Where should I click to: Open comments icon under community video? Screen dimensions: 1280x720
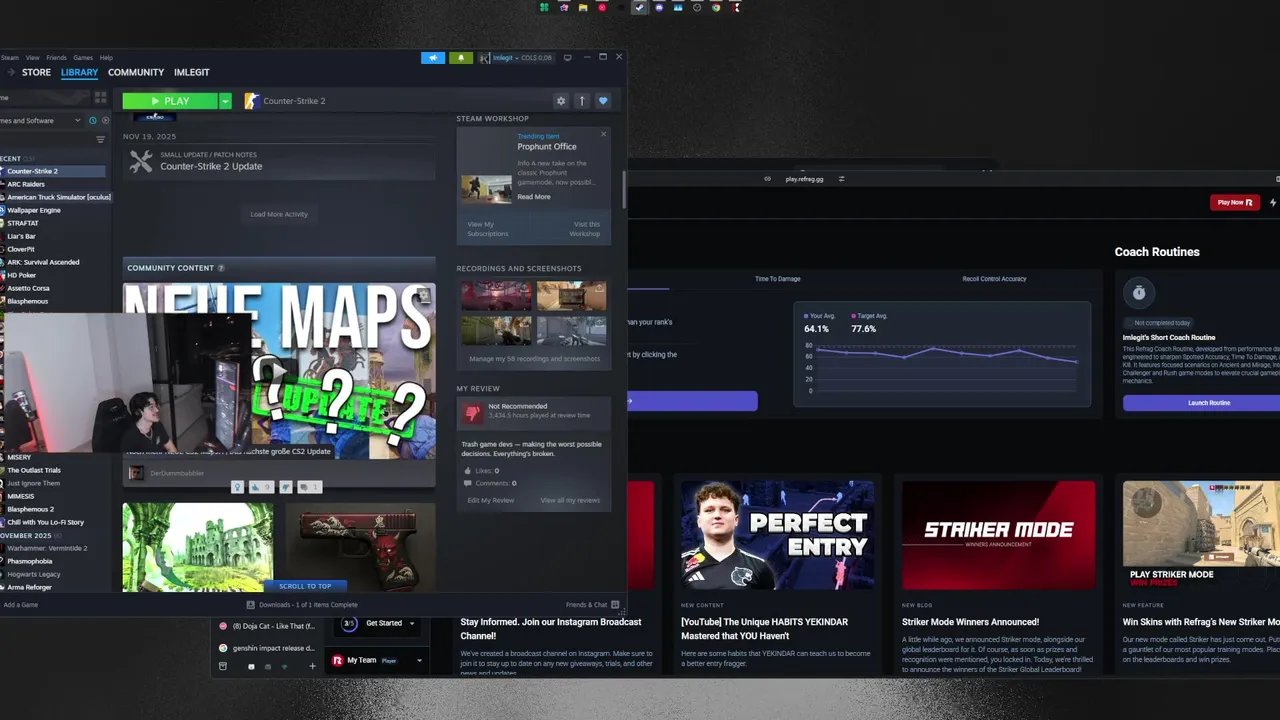pyautogui.click(x=309, y=487)
